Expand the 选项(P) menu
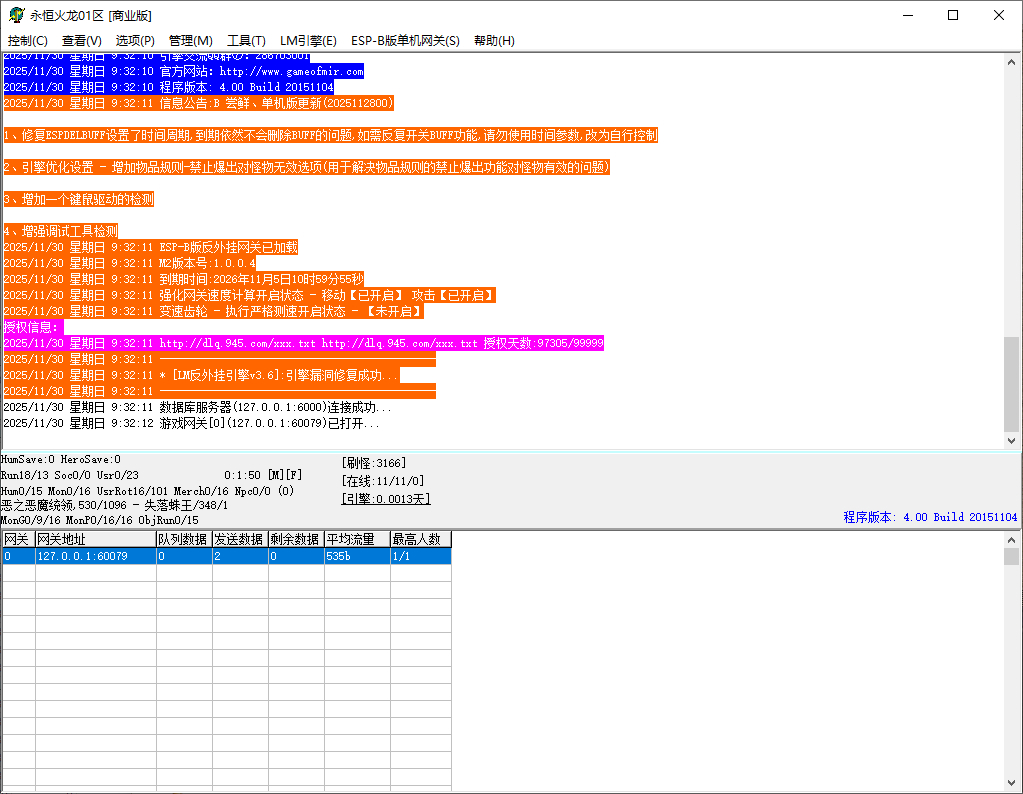 [x=135, y=40]
